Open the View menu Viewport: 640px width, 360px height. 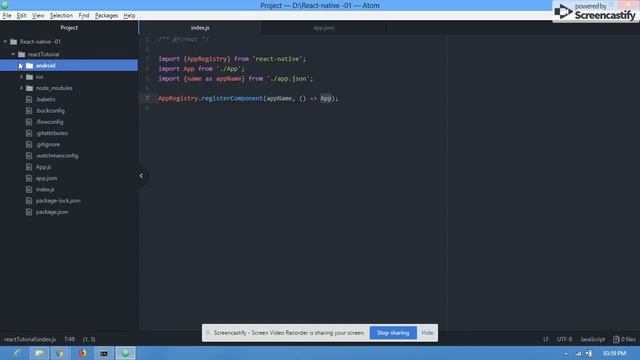pyautogui.click(x=38, y=16)
